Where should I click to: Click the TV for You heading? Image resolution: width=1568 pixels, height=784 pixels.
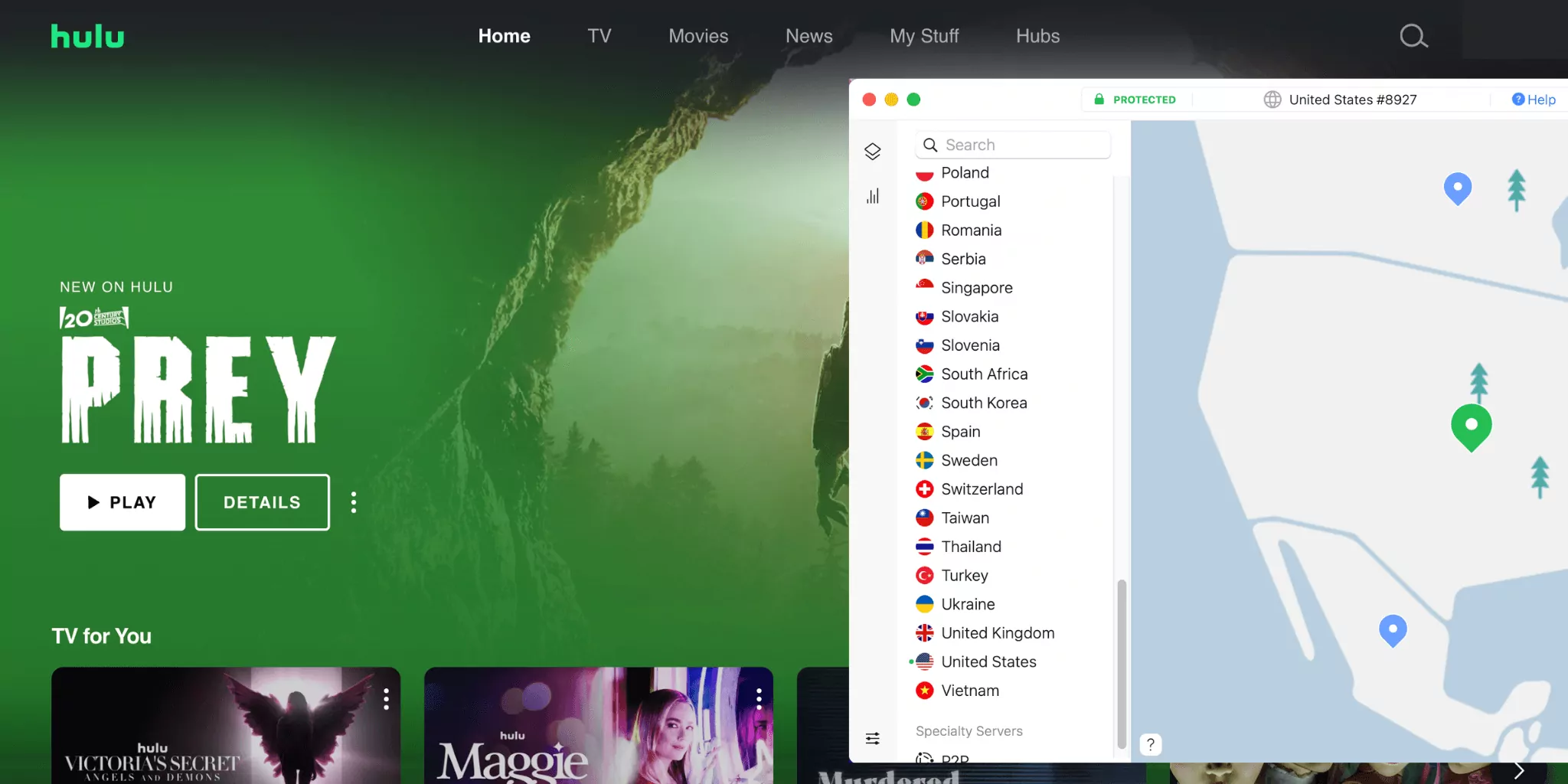tap(102, 636)
